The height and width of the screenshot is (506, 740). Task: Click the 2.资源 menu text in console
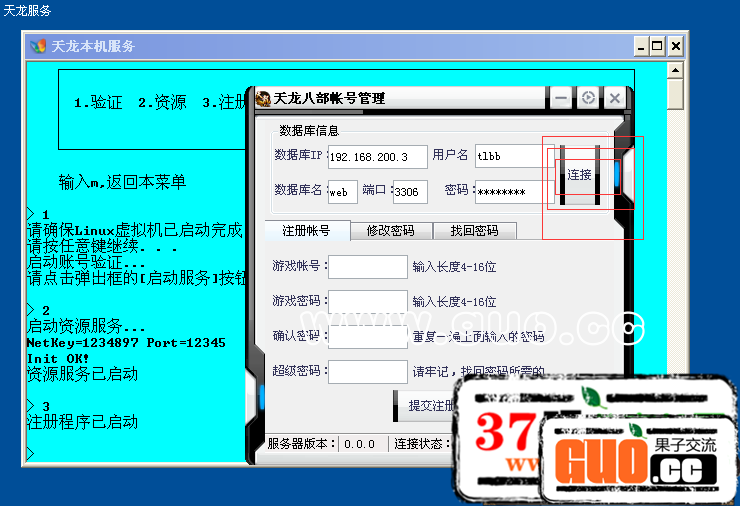click(x=162, y=102)
